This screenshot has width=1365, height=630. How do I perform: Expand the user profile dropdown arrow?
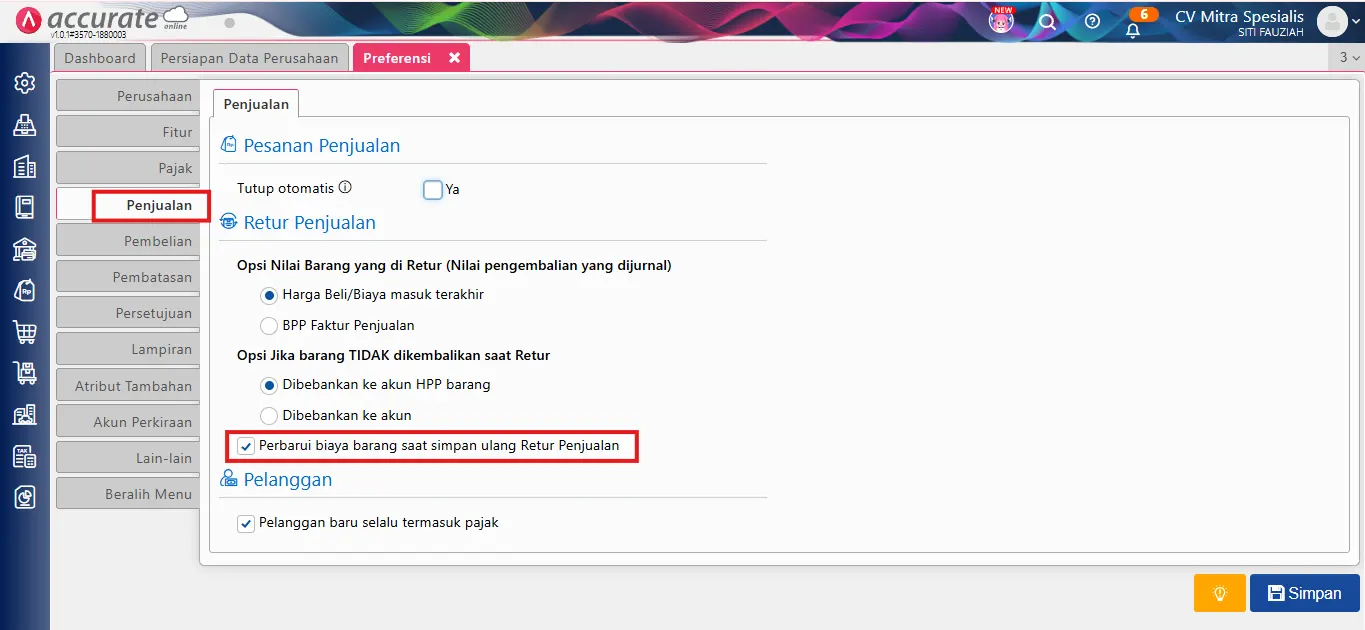[1356, 22]
